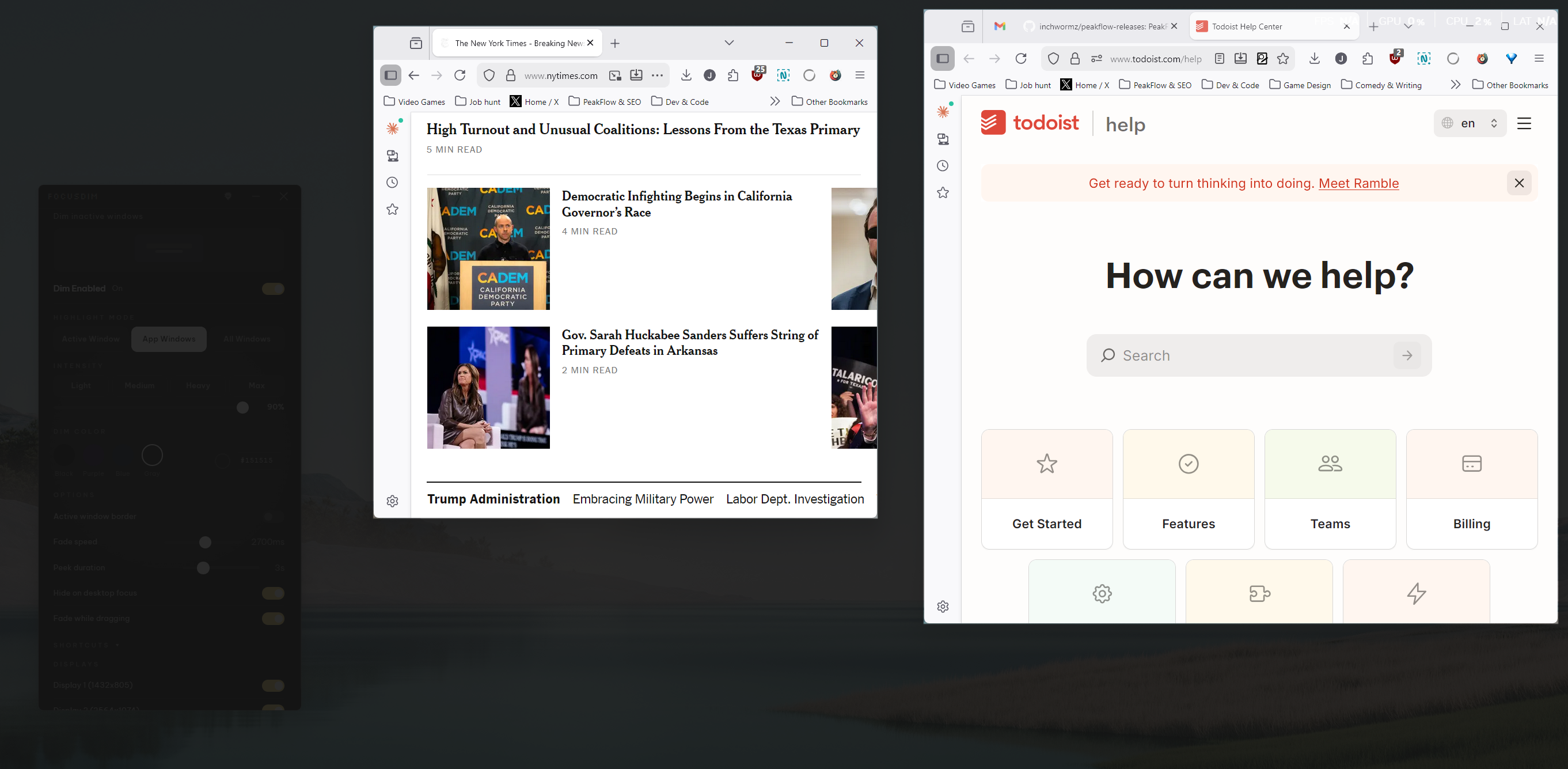1568x769 pixels.
Task: Select the All Windows highlight mode
Action: [246, 339]
